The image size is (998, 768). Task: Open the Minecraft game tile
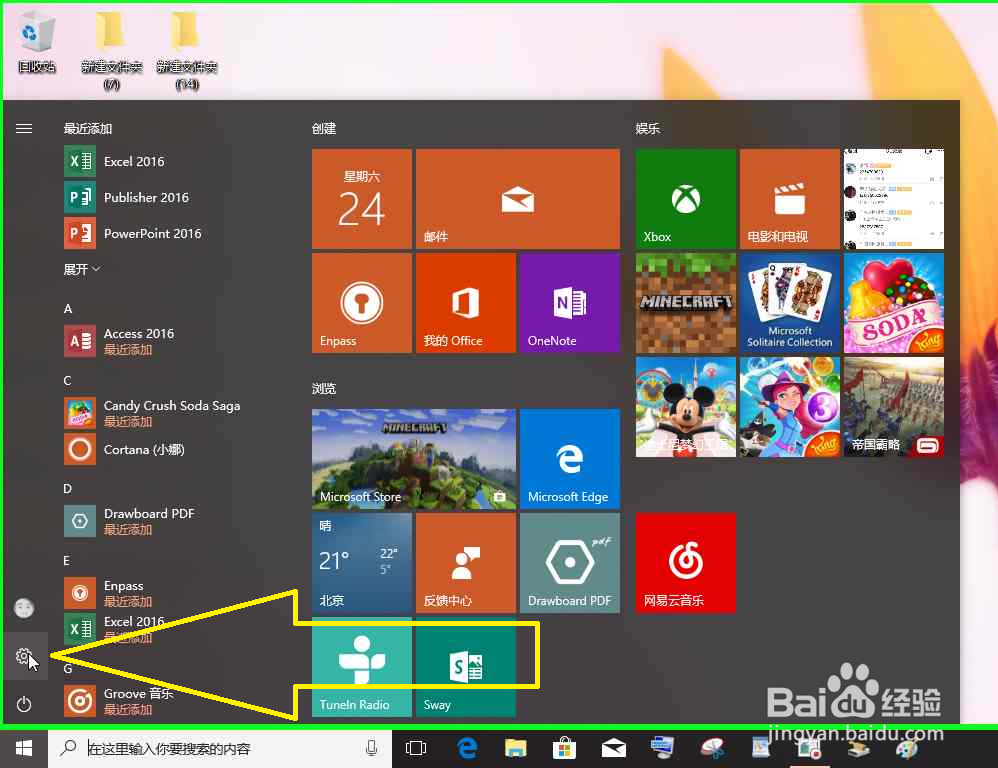[x=685, y=303]
